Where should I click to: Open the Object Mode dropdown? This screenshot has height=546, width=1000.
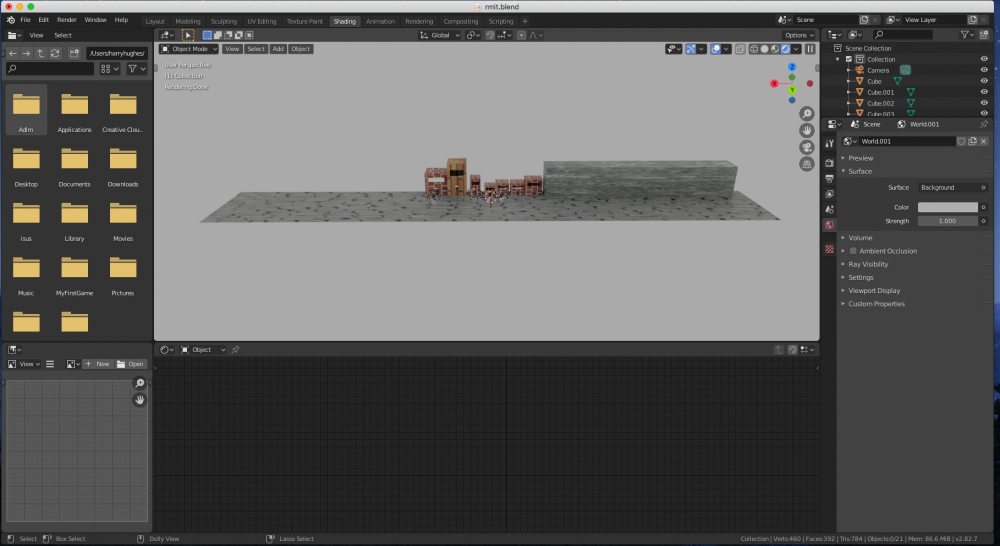(189, 49)
